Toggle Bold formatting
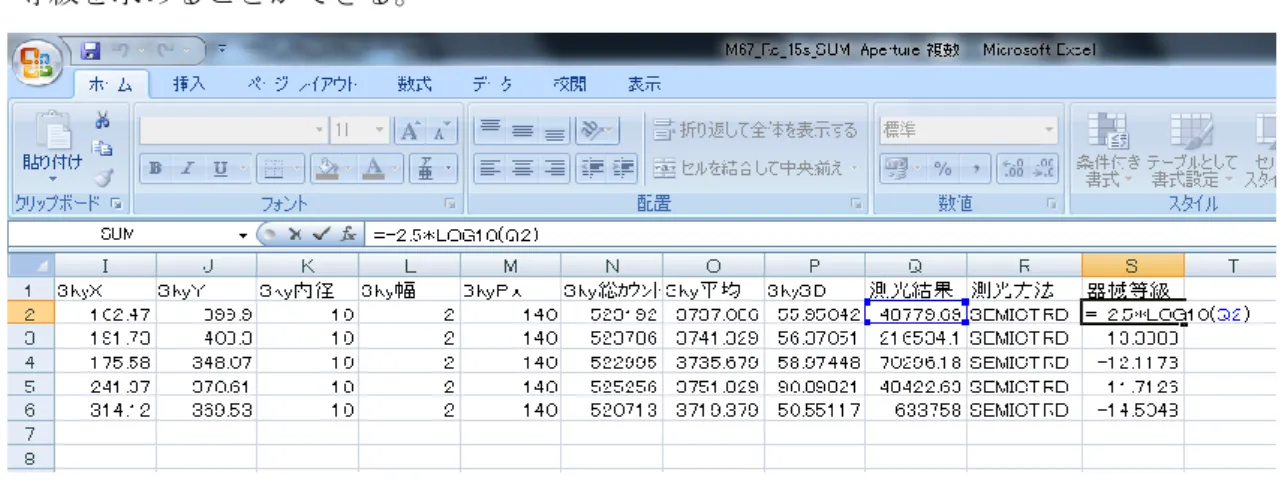 point(155,168)
